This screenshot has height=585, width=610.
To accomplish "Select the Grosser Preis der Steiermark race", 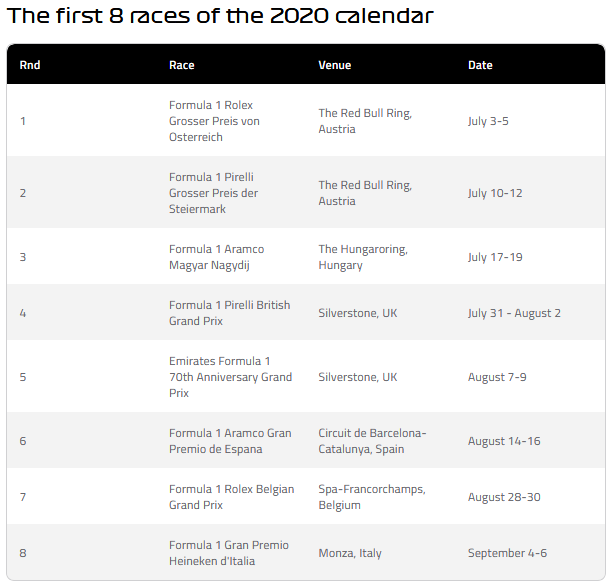I will pyautogui.click(x=214, y=193).
